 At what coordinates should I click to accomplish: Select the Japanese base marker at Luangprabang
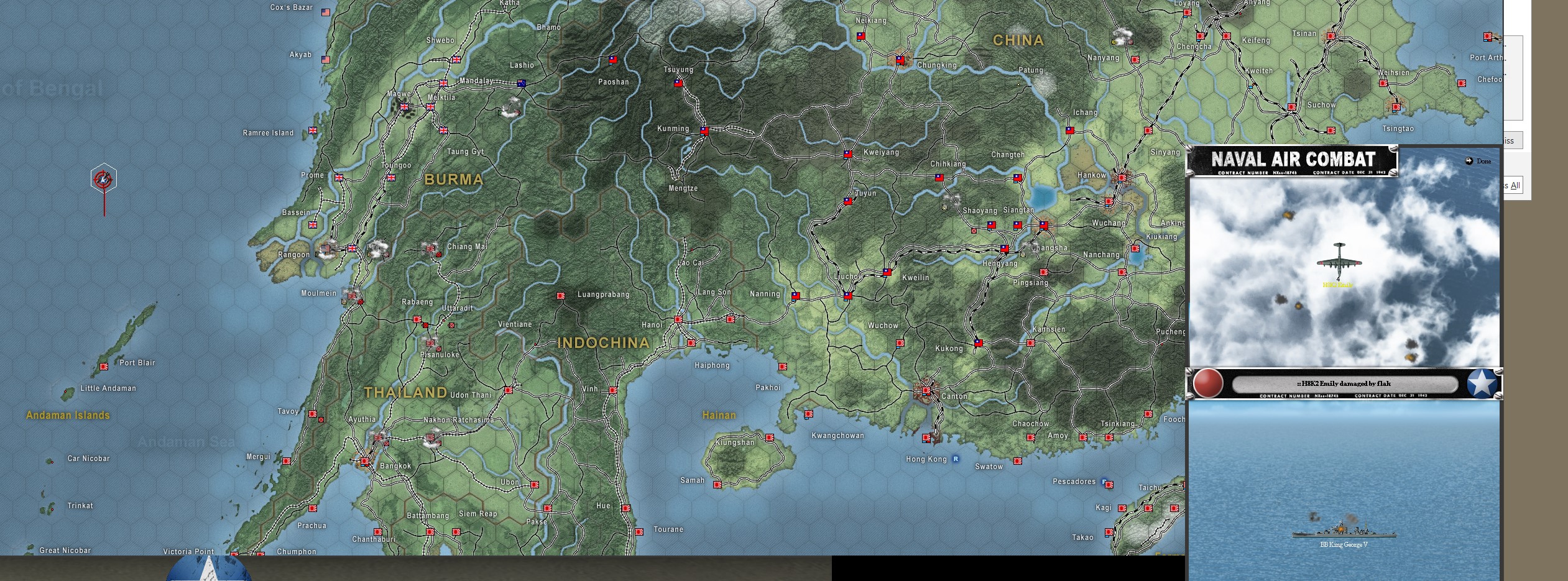click(x=560, y=296)
